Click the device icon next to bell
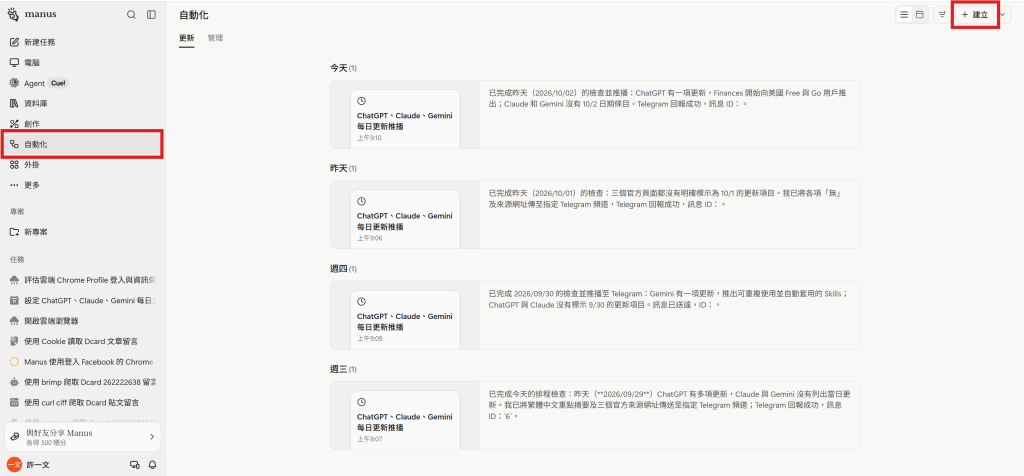The width and height of the screenshot is (1024, 476). click(x=135, y=465)
